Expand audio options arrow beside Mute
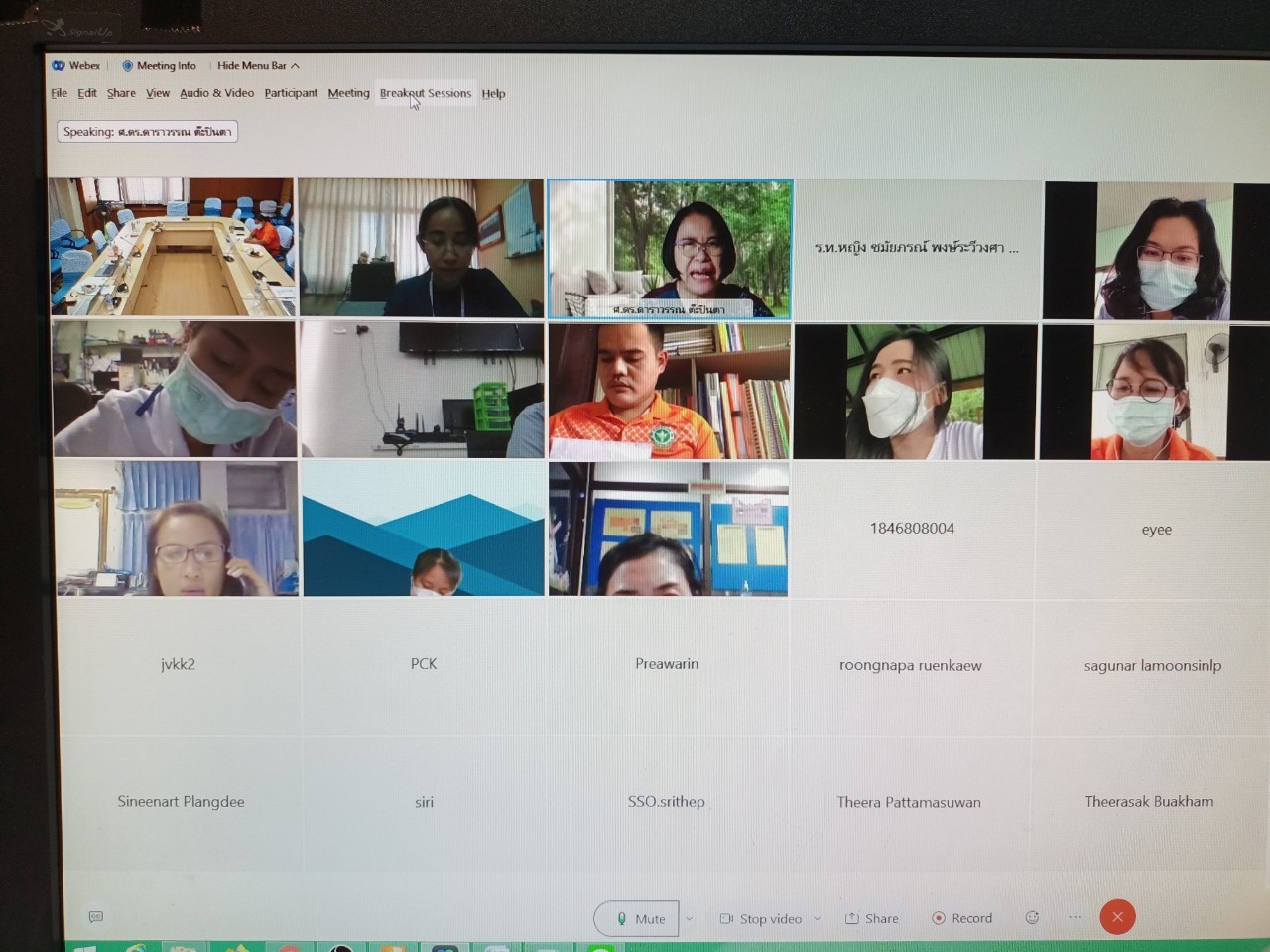The image size is (1270, 952). (x=690, y=919)
